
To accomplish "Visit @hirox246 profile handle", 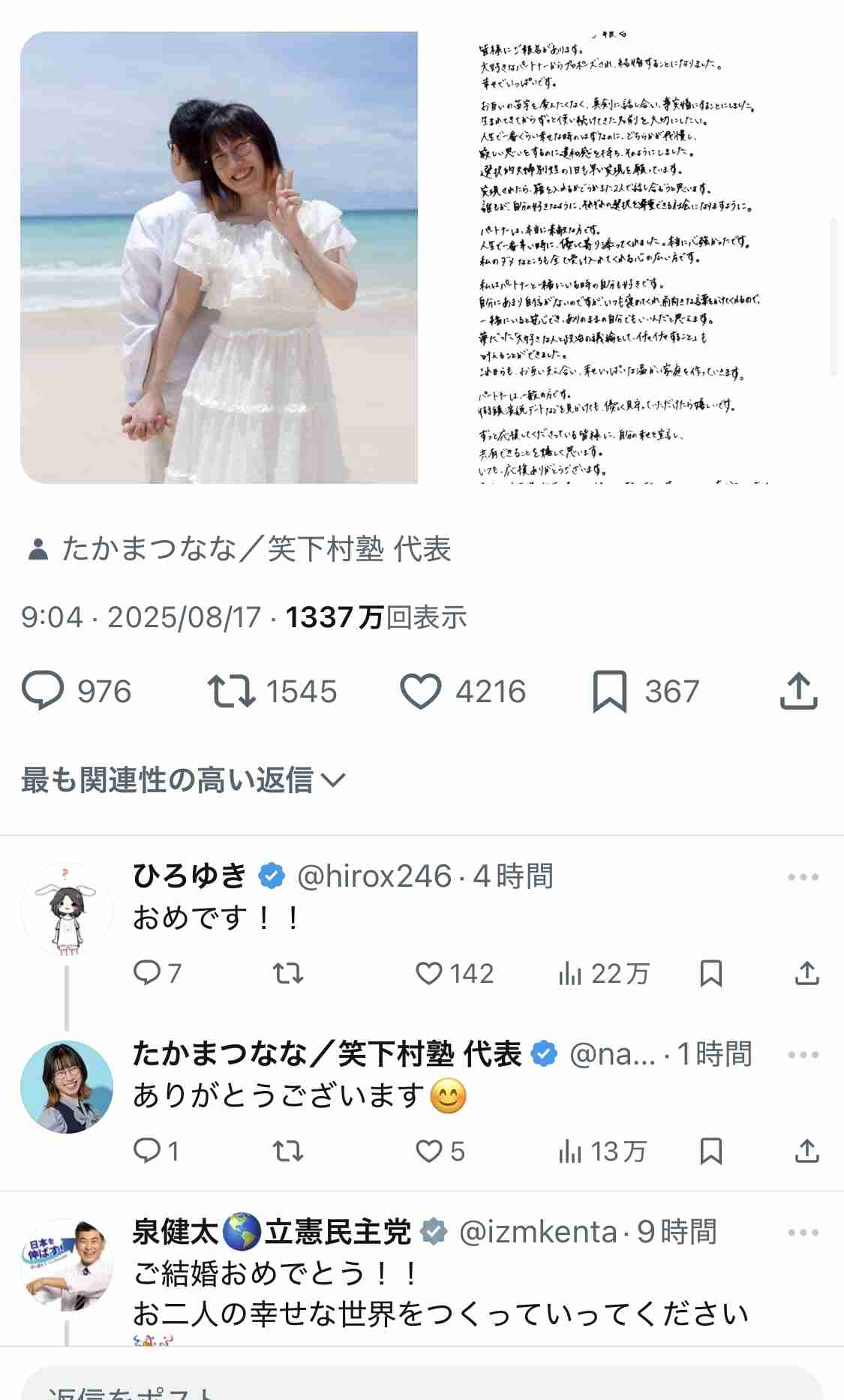I will [374, 876].
